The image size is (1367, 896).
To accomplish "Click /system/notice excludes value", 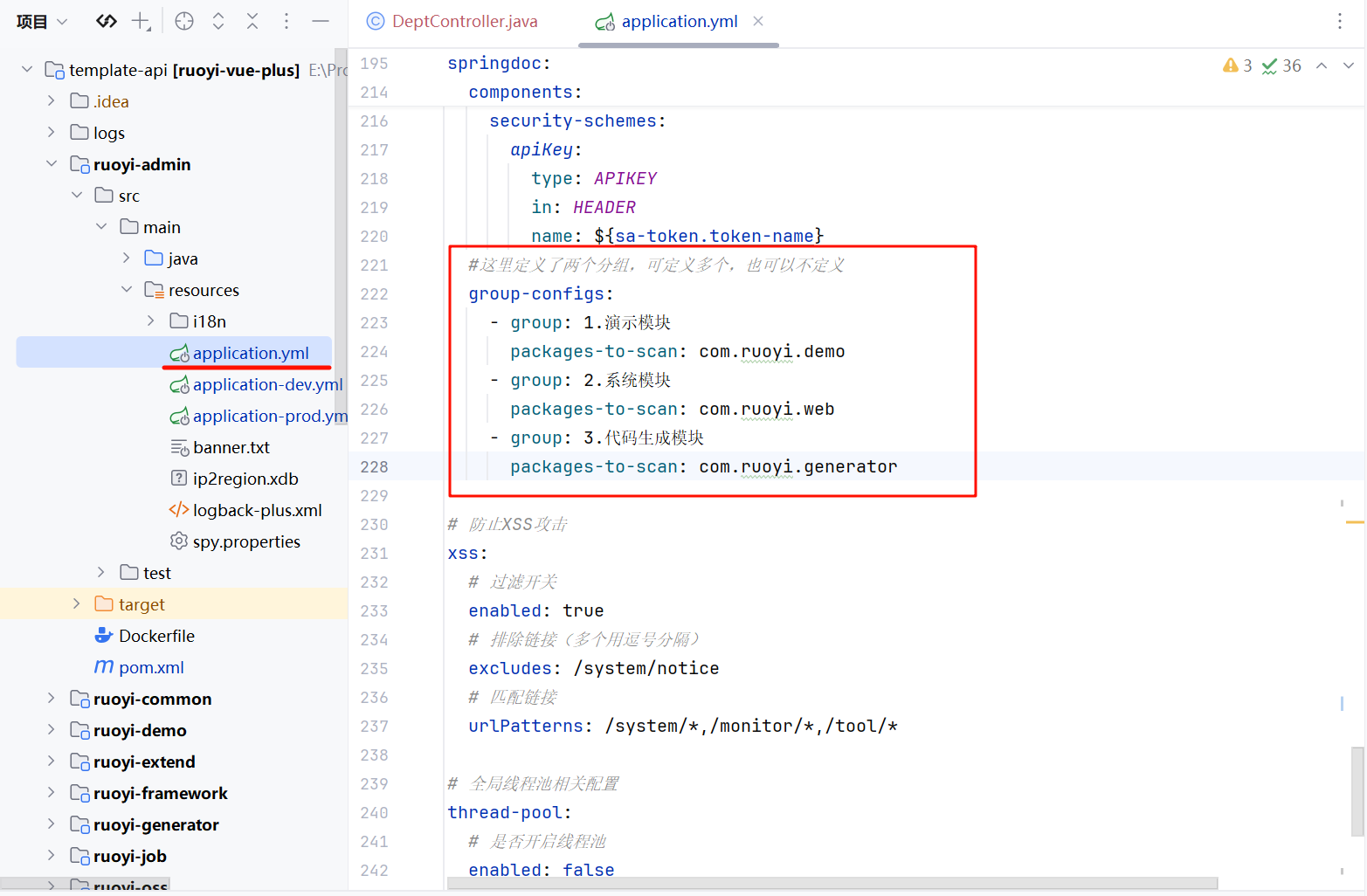I will click(x=646, y=668).
